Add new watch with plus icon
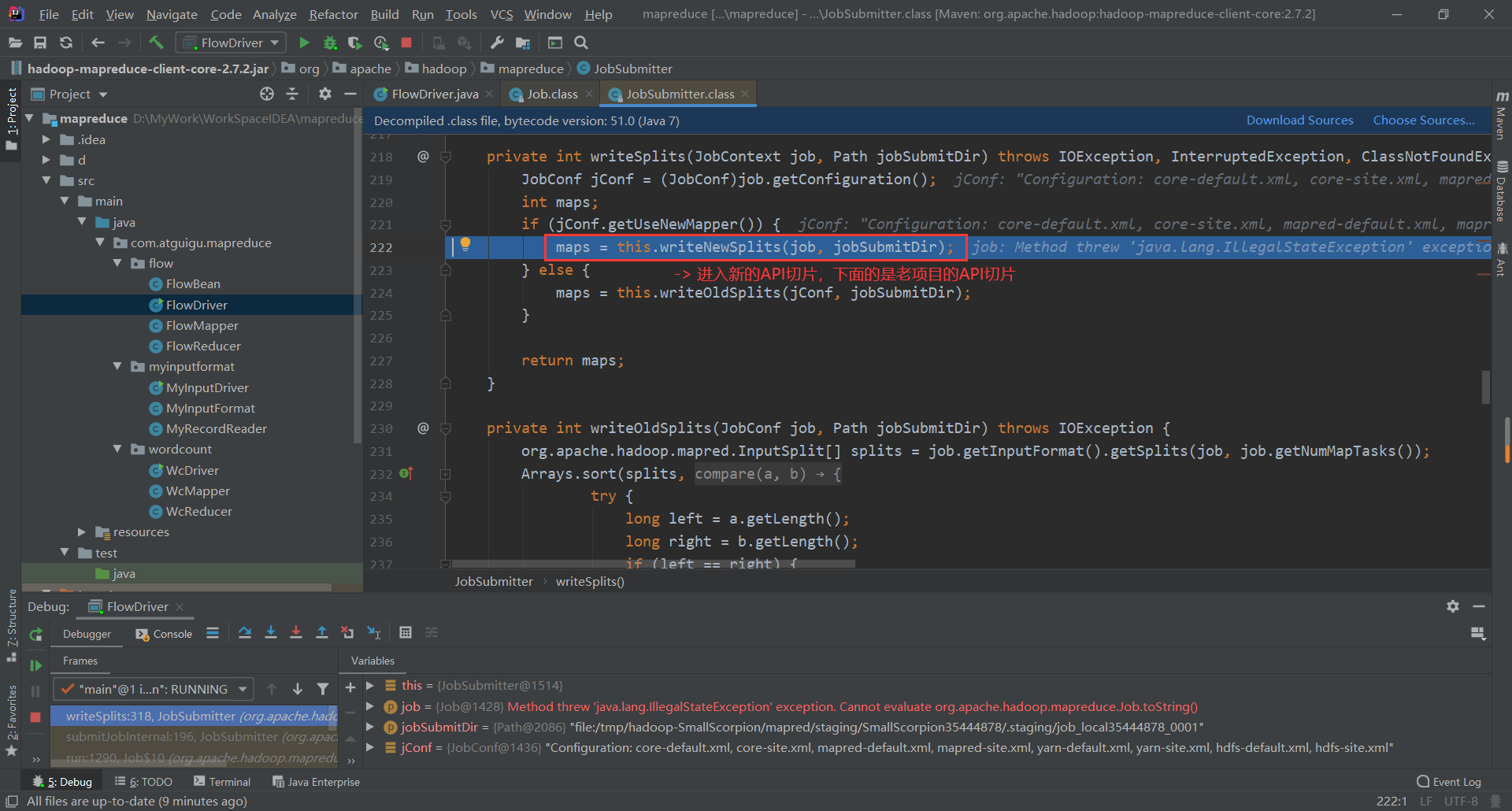Viewport: 1512px width, 811px height. click(x=350, y=687)
